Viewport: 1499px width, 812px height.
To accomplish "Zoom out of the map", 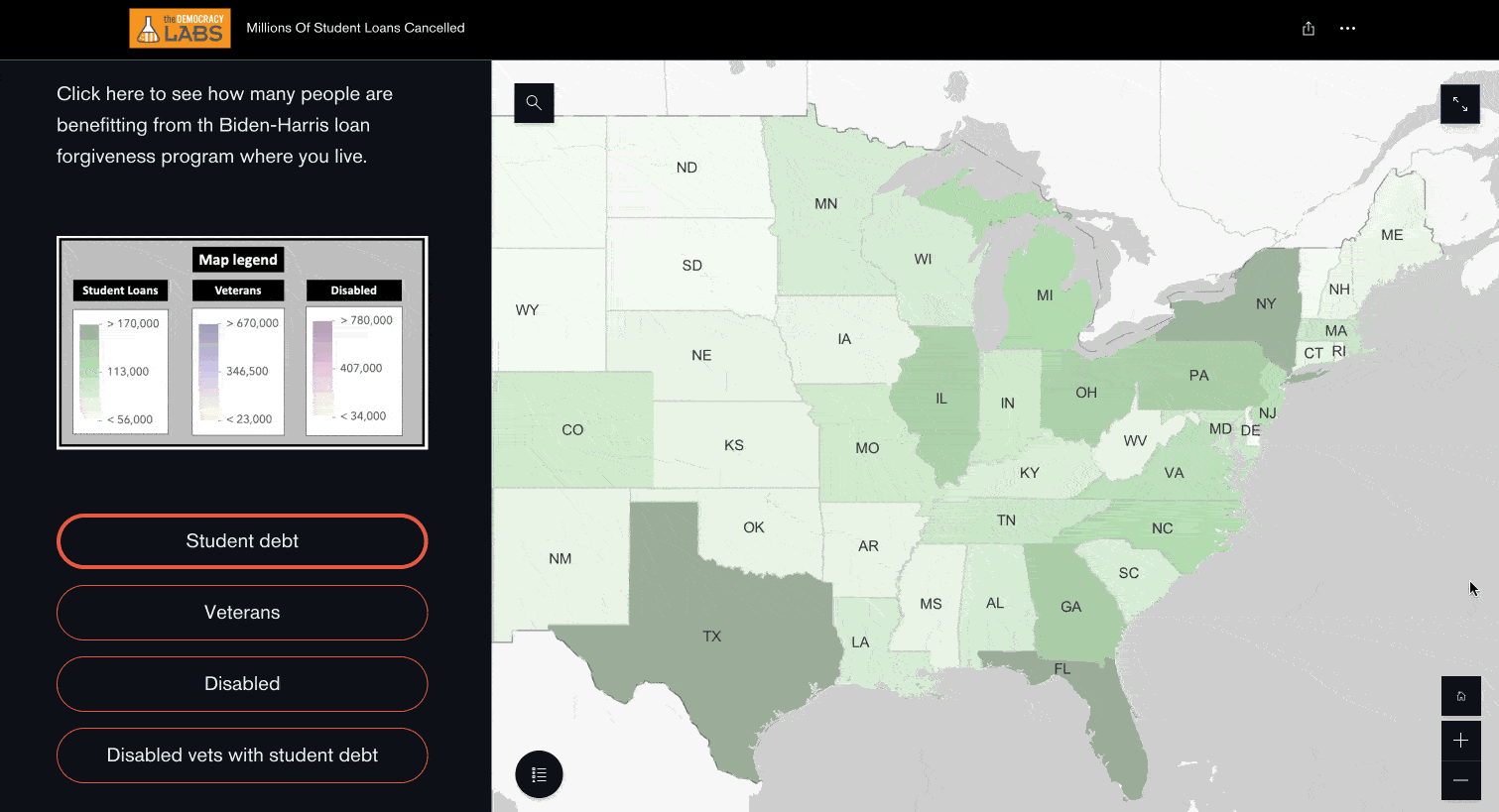I will tap(1460, 780).
